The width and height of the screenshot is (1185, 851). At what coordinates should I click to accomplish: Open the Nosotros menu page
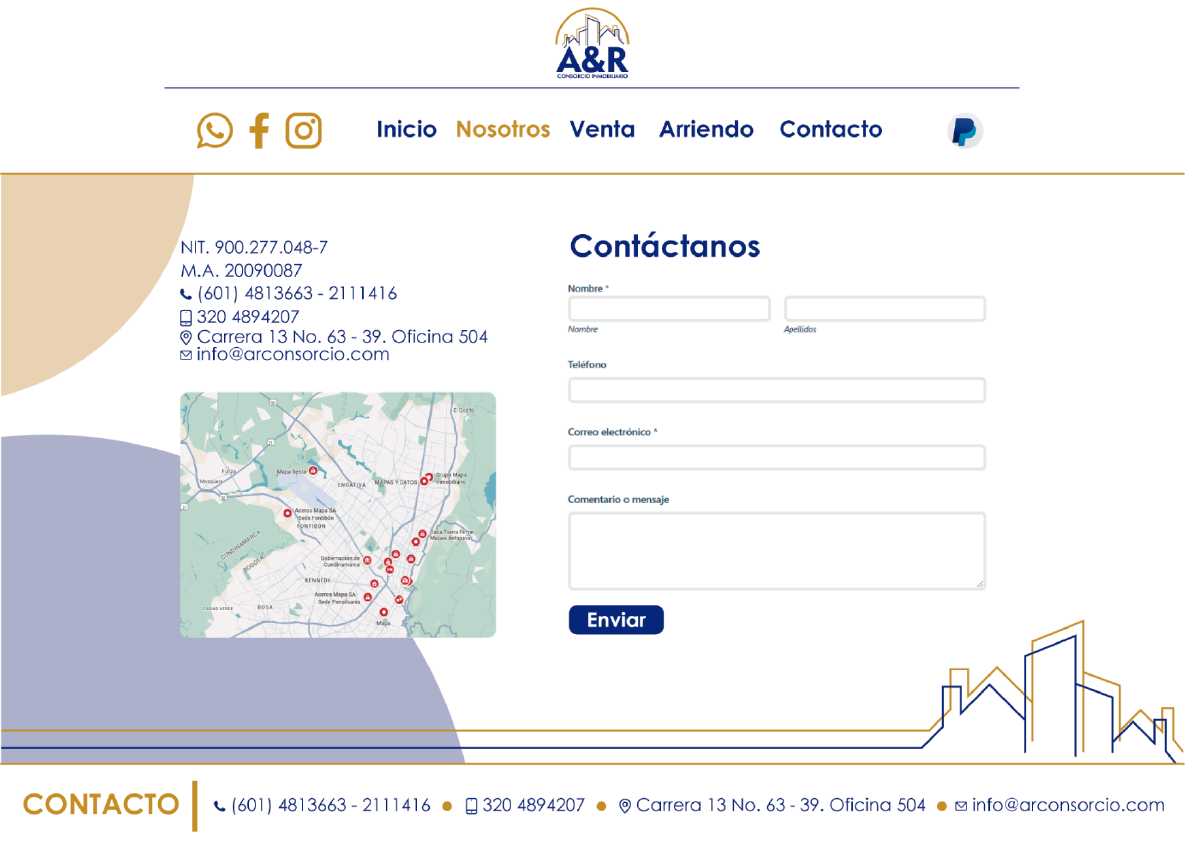503,130
